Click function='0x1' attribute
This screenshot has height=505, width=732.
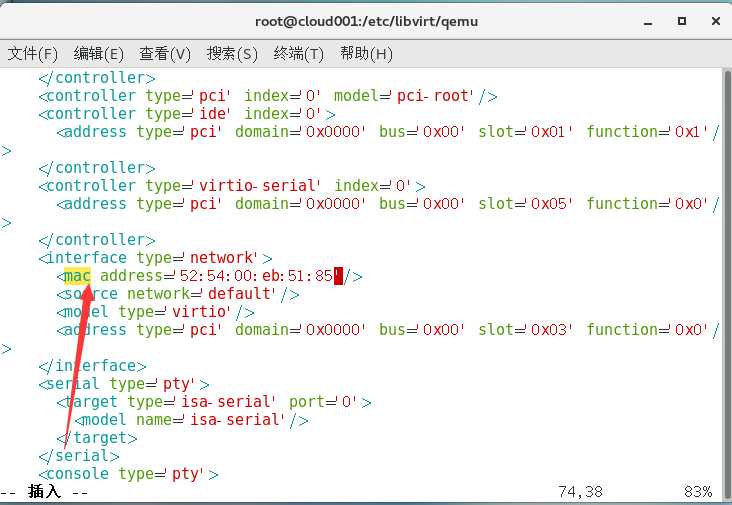point(647,132)
